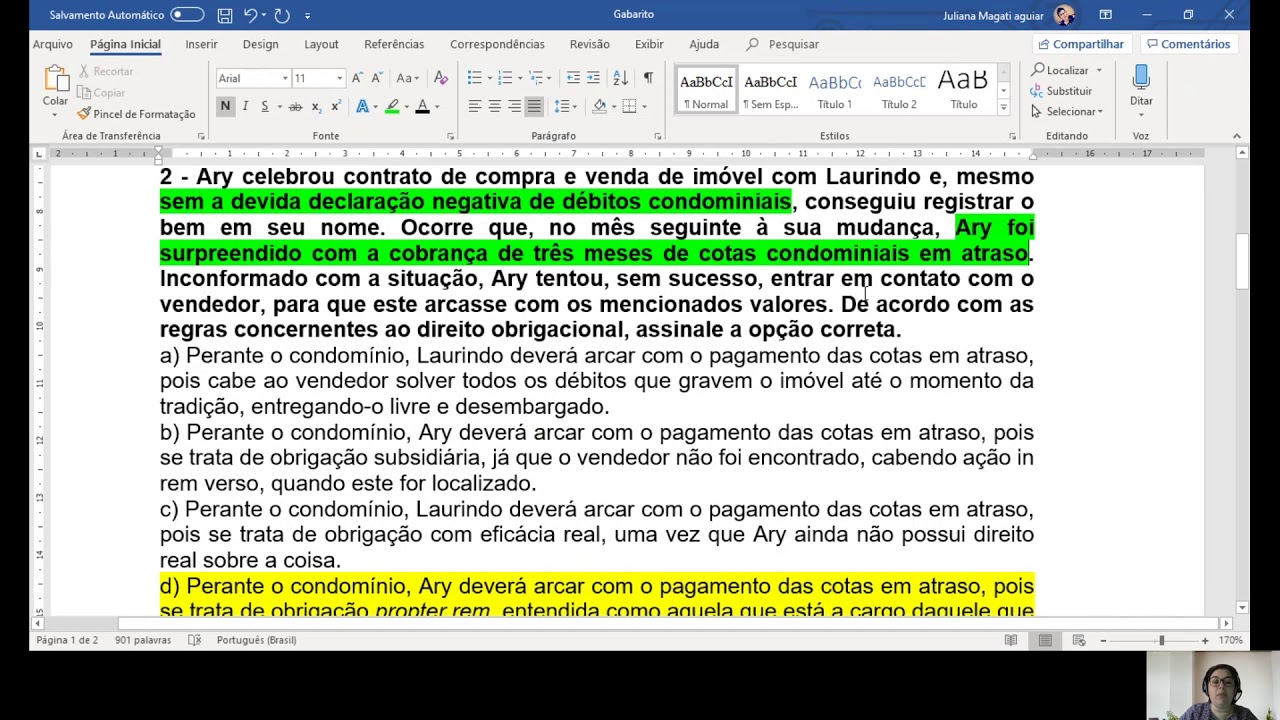Image resolution: width=1280 pixels, height=720 pixels.
Task: Toggle italic (I) formatting
Action: pos(245,106)
